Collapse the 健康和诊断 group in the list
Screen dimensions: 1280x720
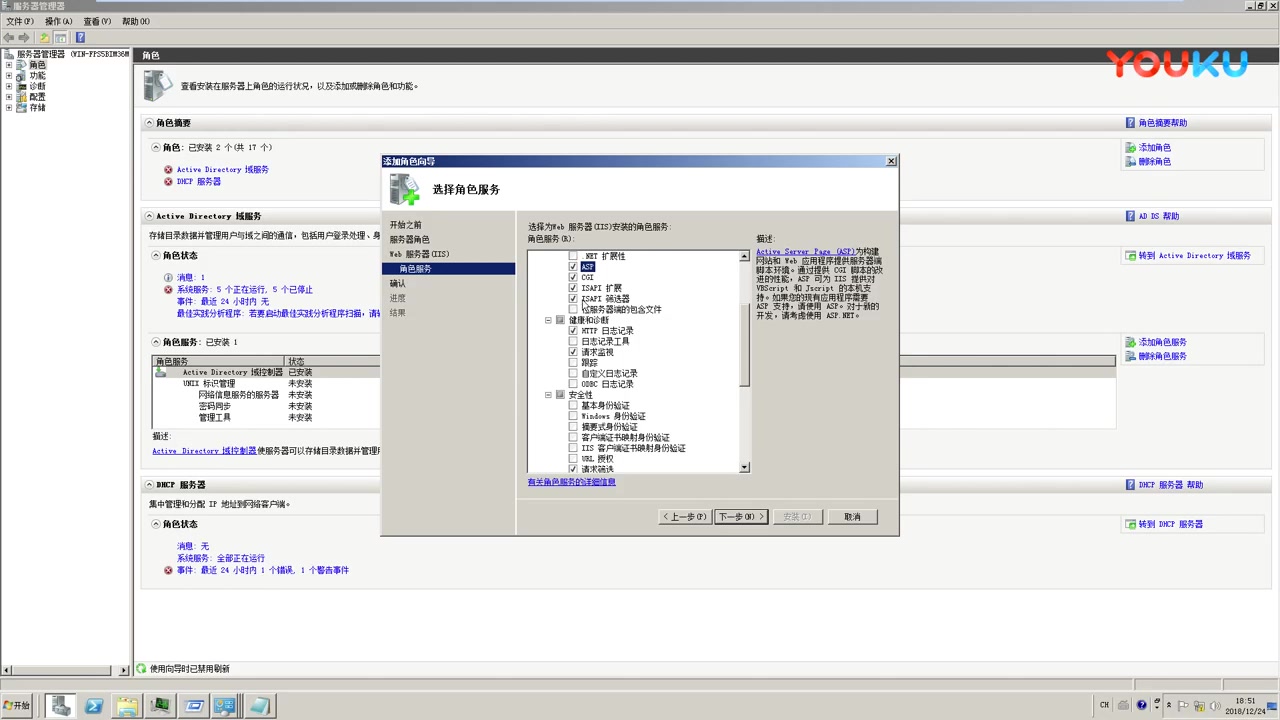click(548, 320)
